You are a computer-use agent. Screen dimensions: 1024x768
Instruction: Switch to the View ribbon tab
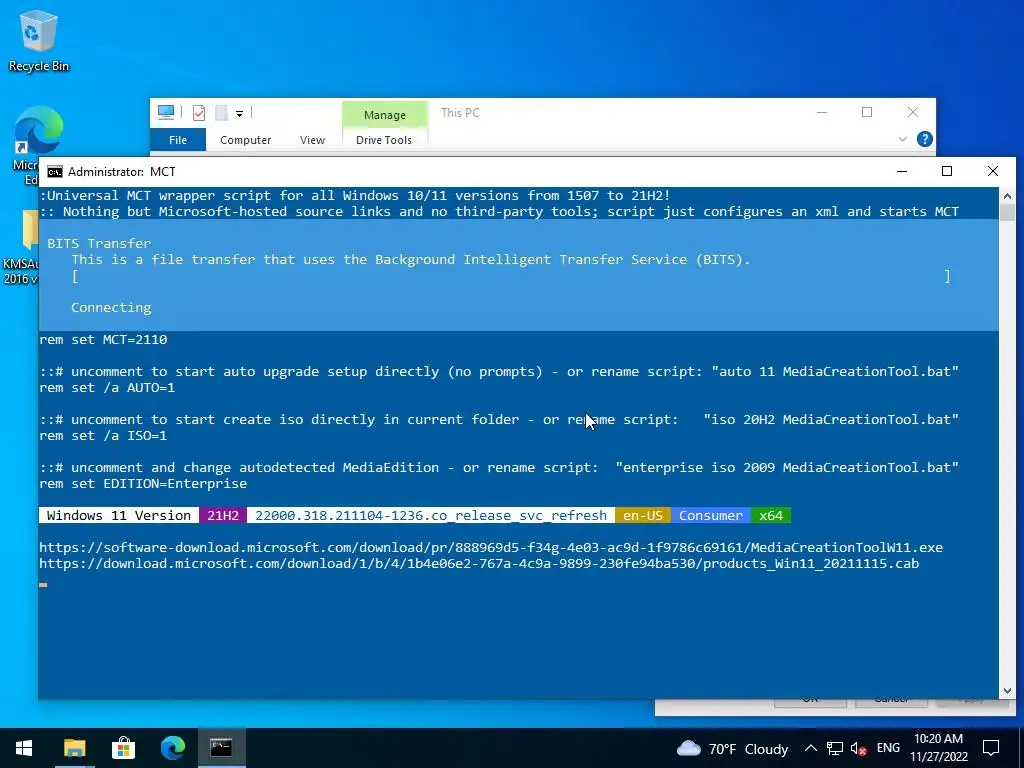(x=312, y=140)
